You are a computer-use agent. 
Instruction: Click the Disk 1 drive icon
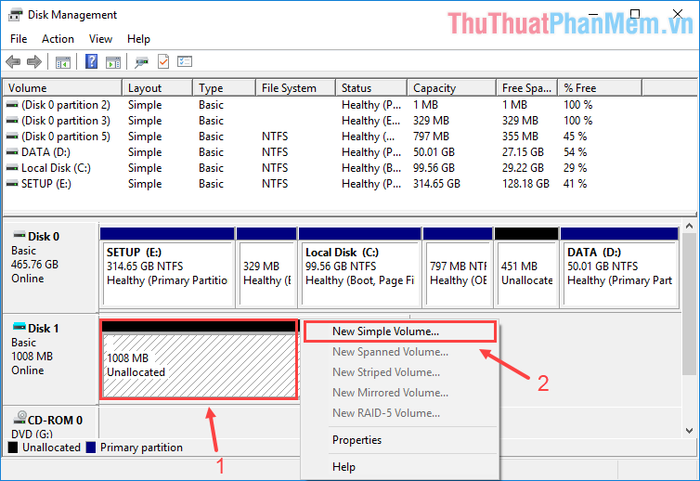(19, 326)
